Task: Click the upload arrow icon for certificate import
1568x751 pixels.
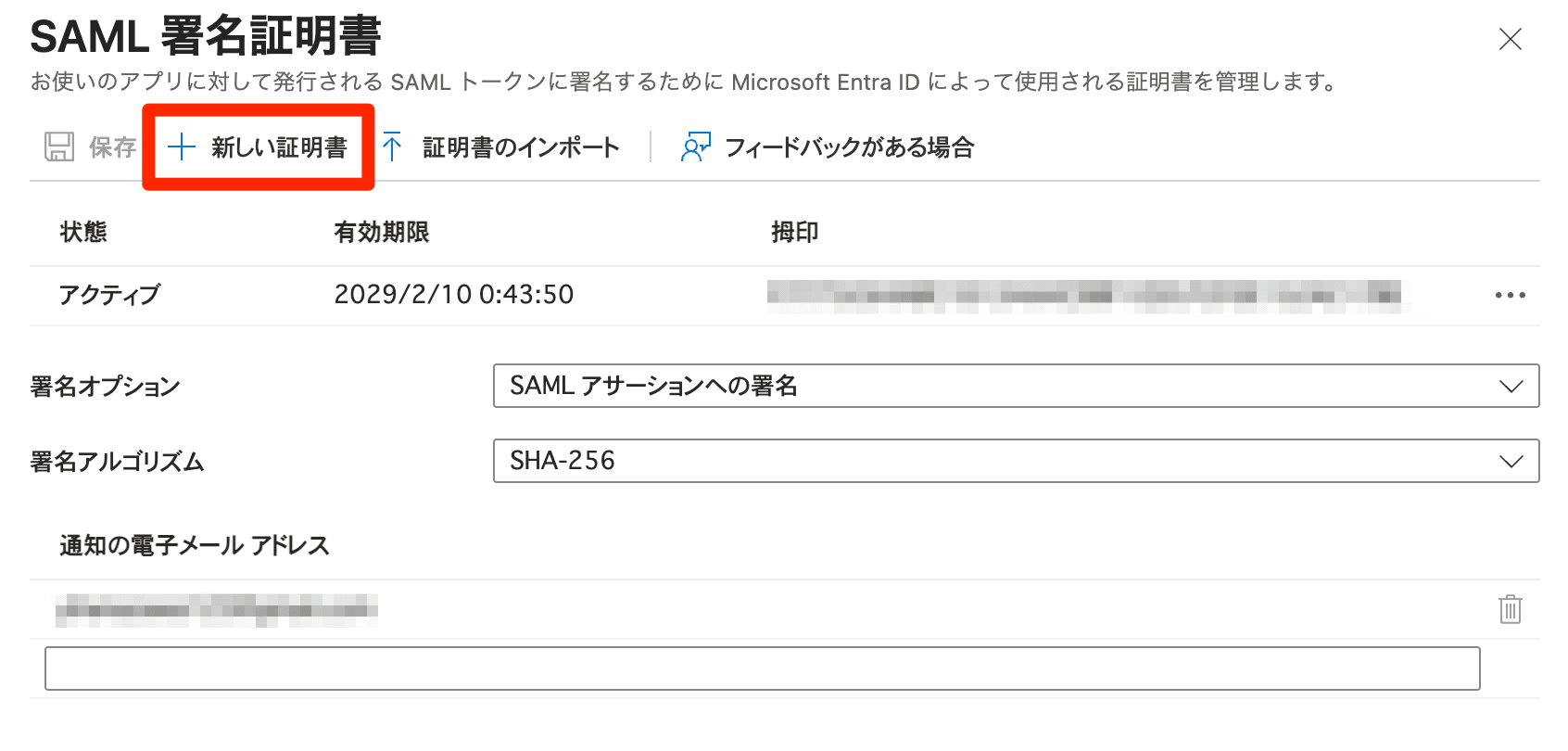Action: click(x=393, y=146)
